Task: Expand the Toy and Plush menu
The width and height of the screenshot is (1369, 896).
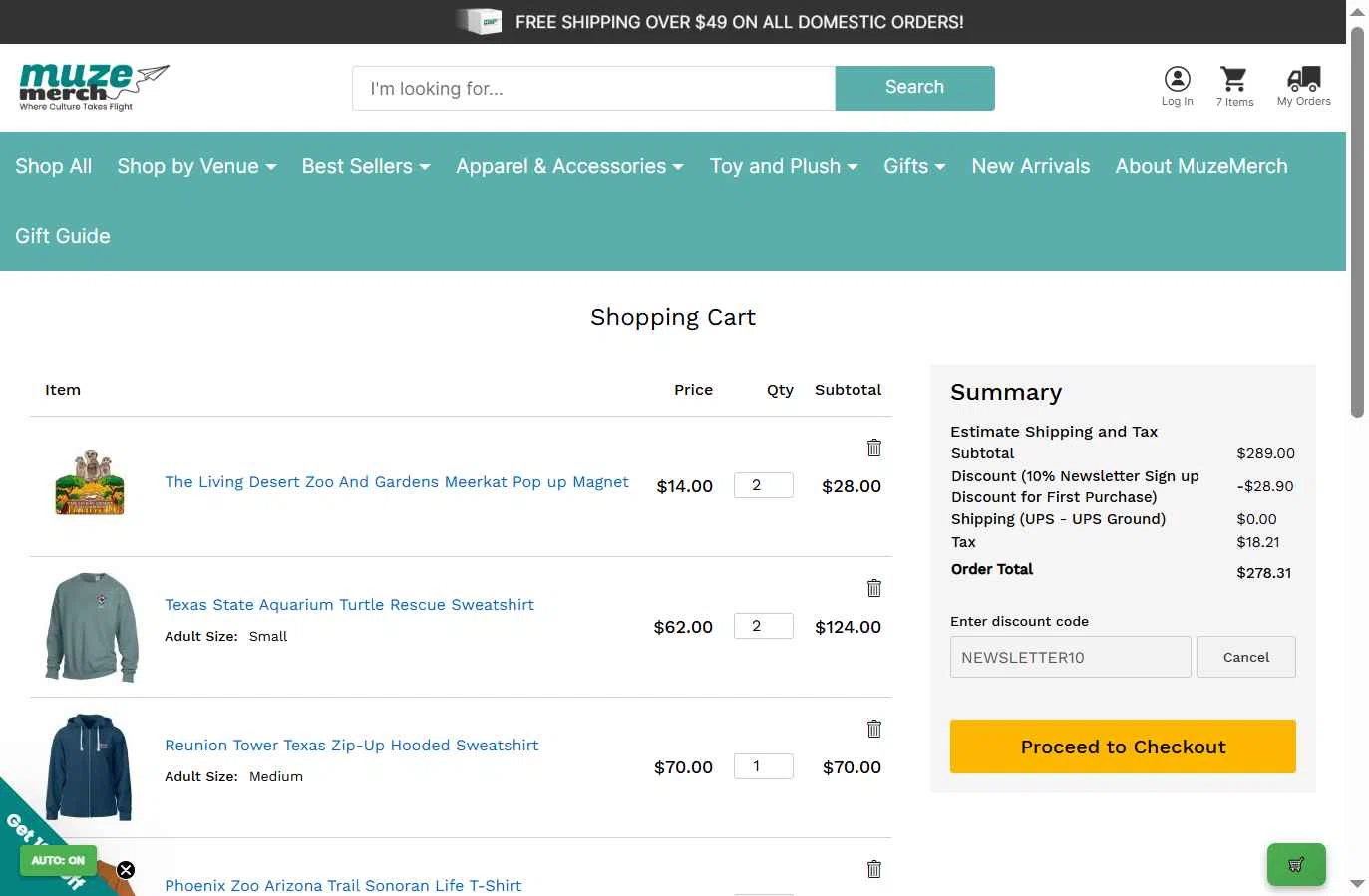Action: [x=784, y=166]
